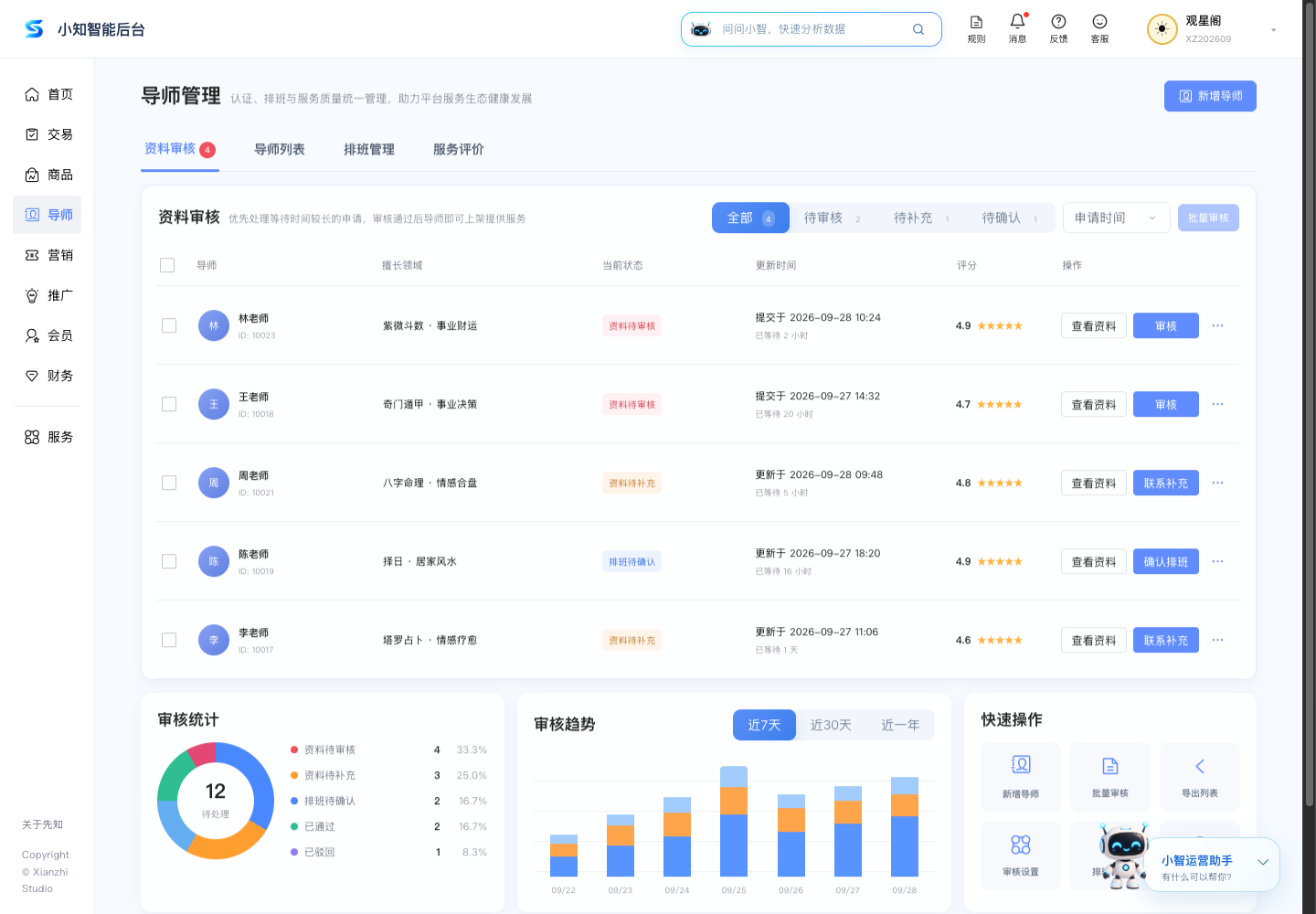Click the 已通过 legend dot

[294, 826]
